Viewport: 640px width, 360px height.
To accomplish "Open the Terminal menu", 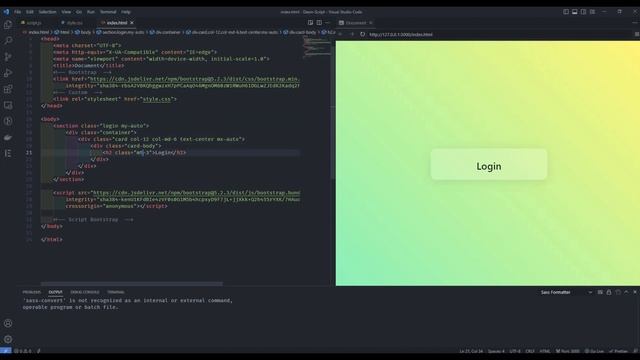I will [108, 12].
